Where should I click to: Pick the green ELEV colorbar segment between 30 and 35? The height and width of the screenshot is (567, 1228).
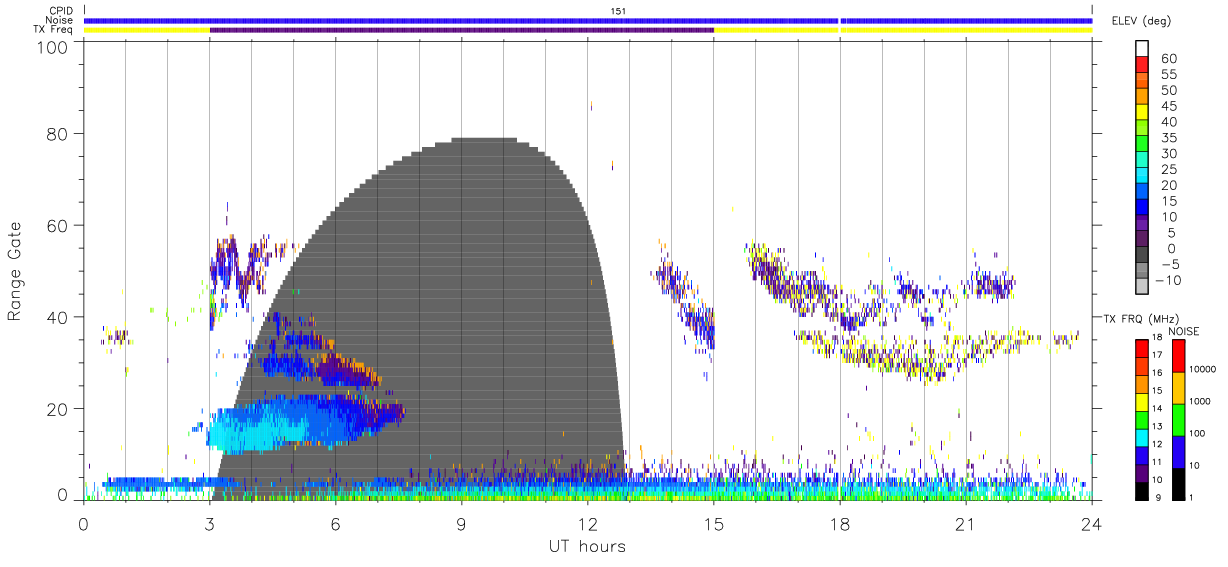tap(1141, 141)
